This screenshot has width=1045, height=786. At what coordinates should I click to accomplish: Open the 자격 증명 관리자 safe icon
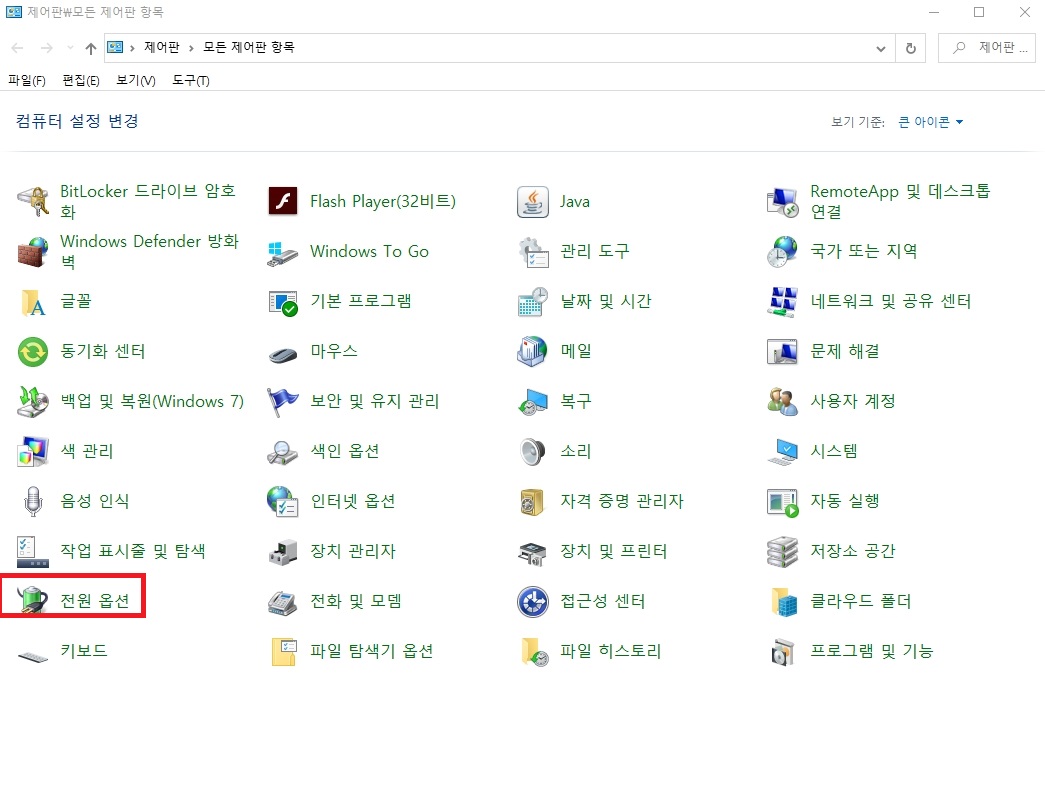point(532,501)
